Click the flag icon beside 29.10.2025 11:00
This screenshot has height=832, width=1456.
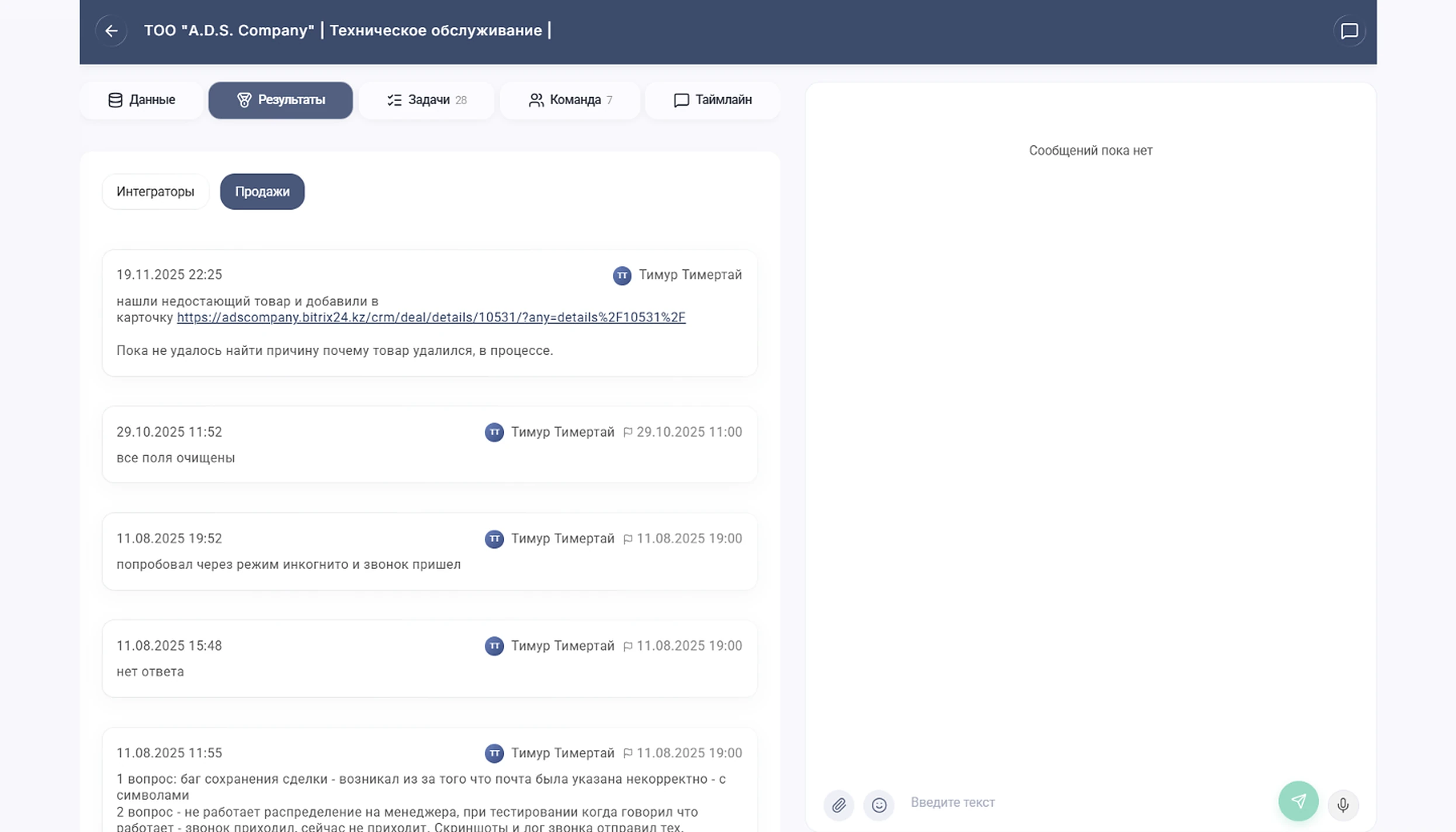[628, 432]
